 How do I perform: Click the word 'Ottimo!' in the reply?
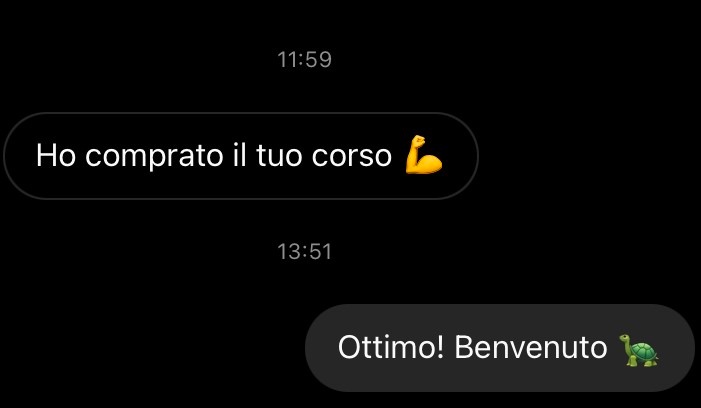point(391,347)
